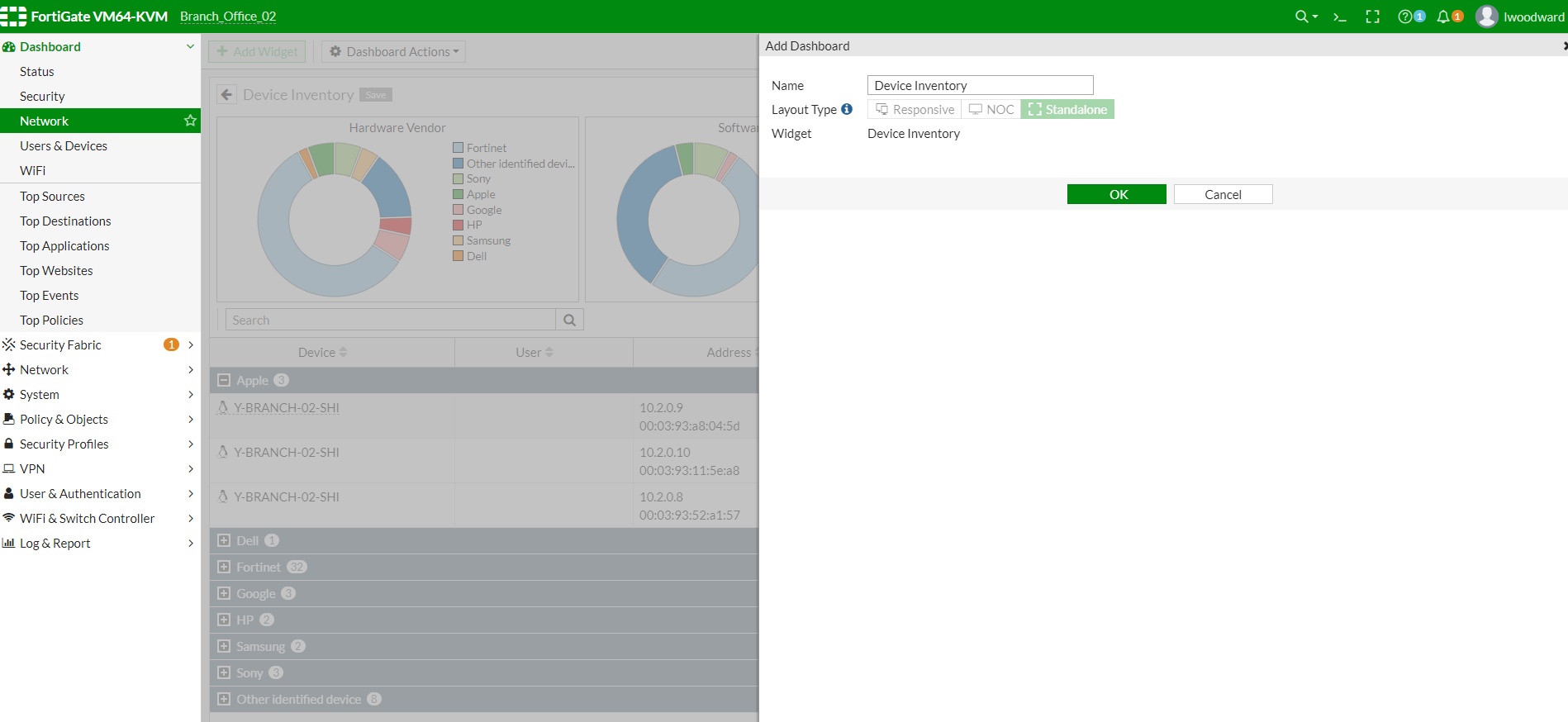Screen dimensions: 1568x722
Task: Click the Save button near Device Inventory
Action: click(376, 95)
